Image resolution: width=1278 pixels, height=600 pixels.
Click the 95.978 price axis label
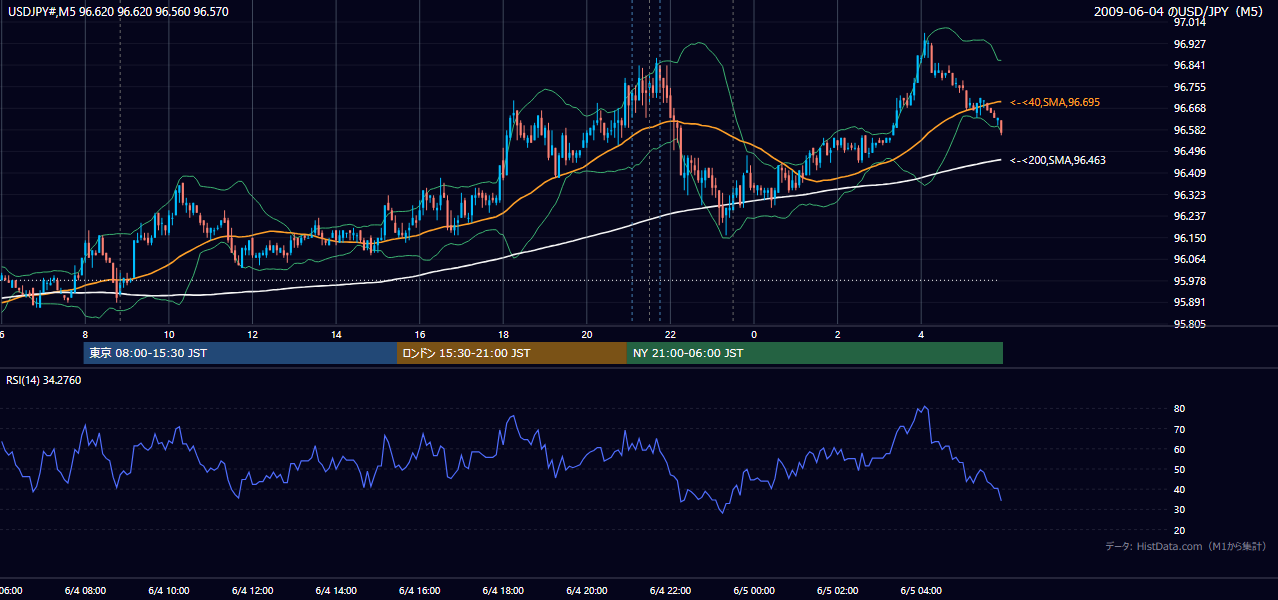pos(1189,281)
